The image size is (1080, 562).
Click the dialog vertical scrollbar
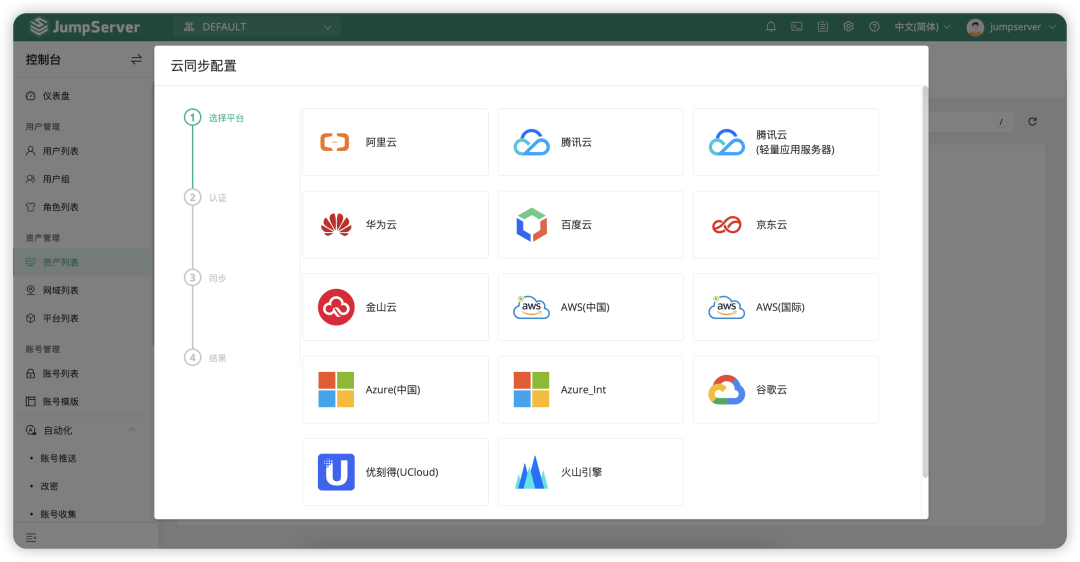tap(925, 282)
